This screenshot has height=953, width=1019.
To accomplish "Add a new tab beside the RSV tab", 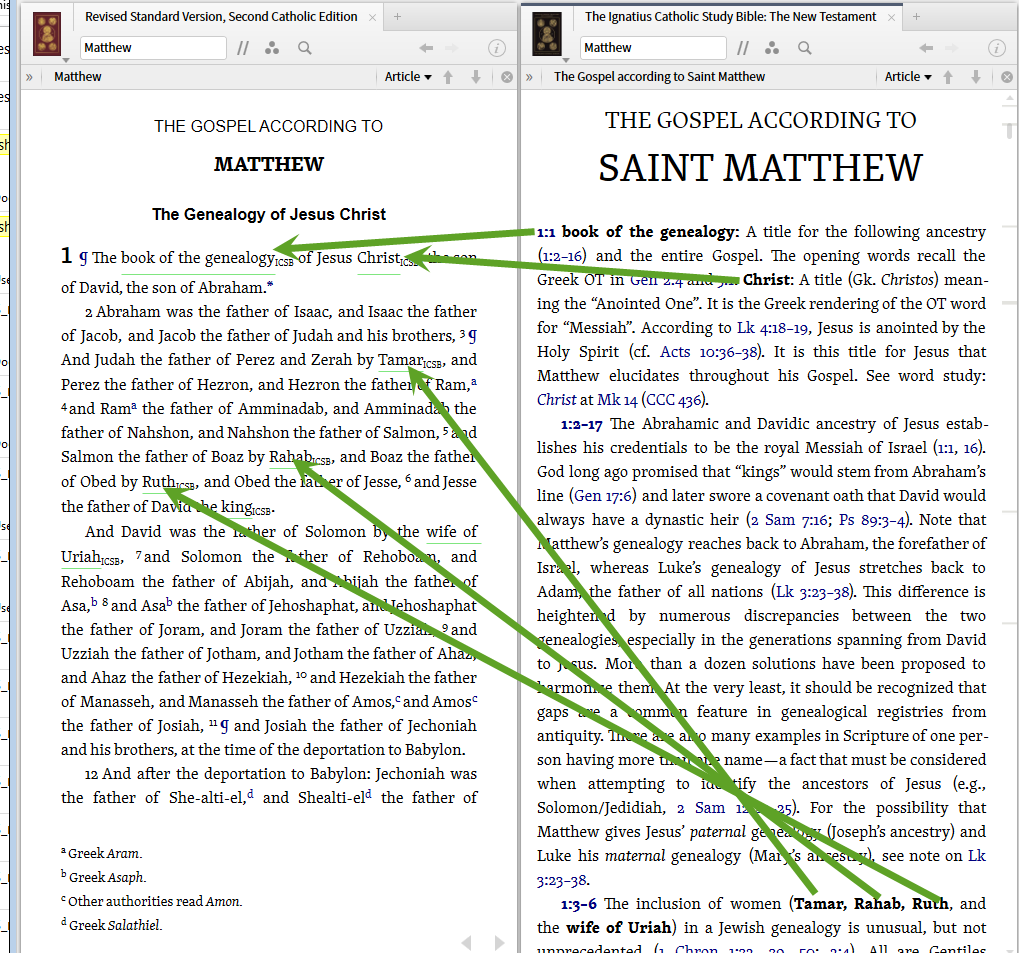I will (397, 17).
